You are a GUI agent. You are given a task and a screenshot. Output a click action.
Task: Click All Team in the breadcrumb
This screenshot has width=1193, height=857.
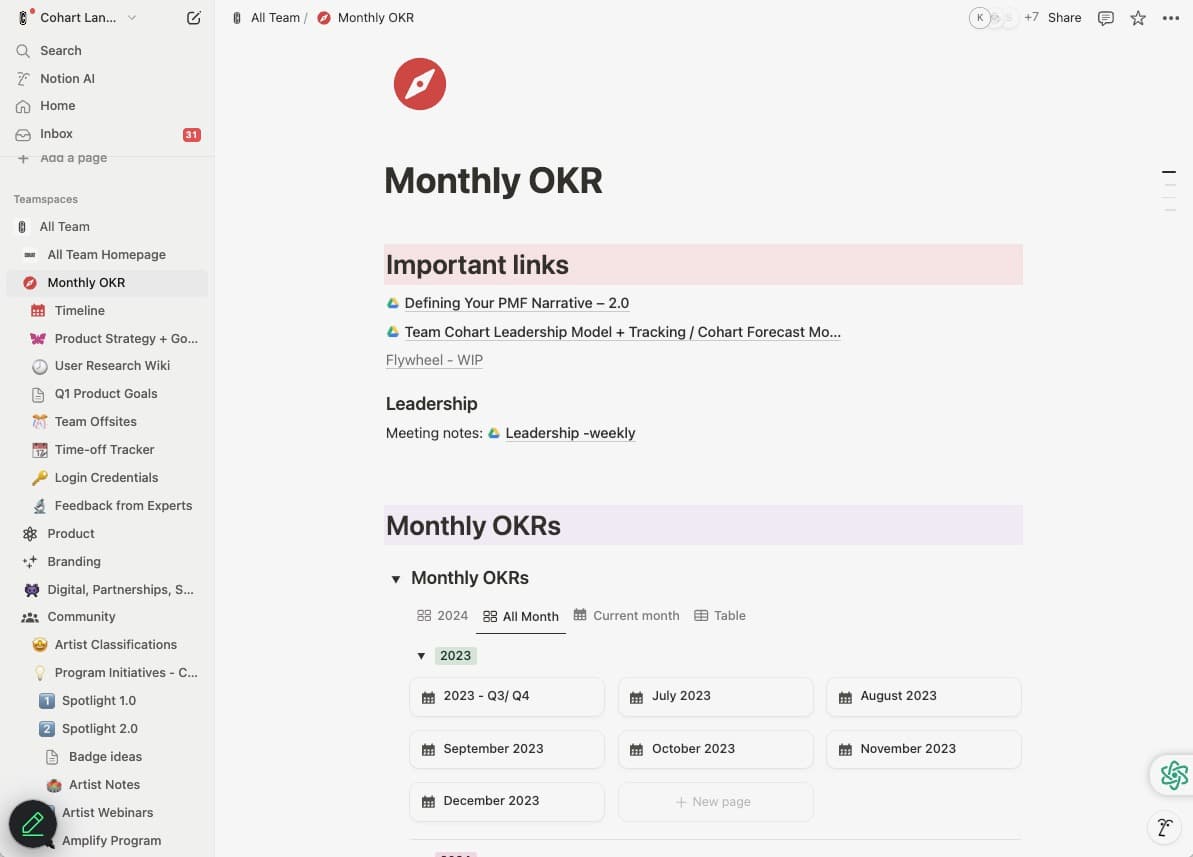point(275,17)
